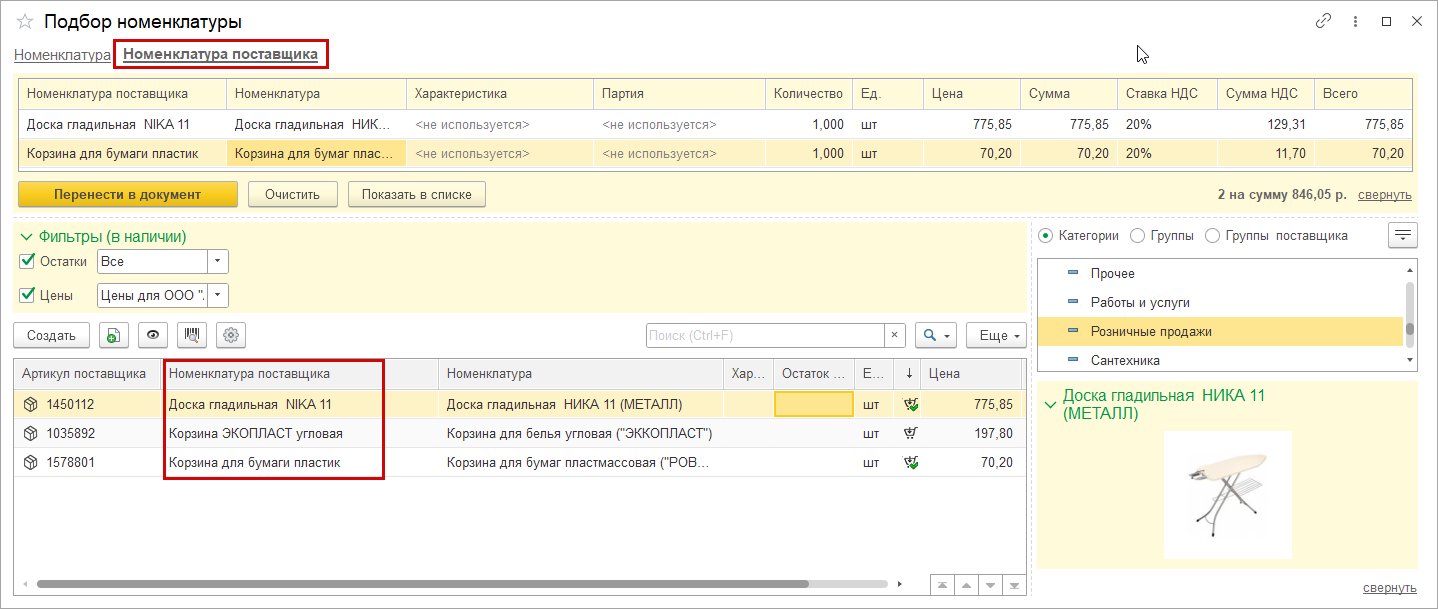The width and height of the screenshot is (1438, 609).
Task: Collapse the Фильтры (в наличии) section
Action: click(x=26, y=237)
